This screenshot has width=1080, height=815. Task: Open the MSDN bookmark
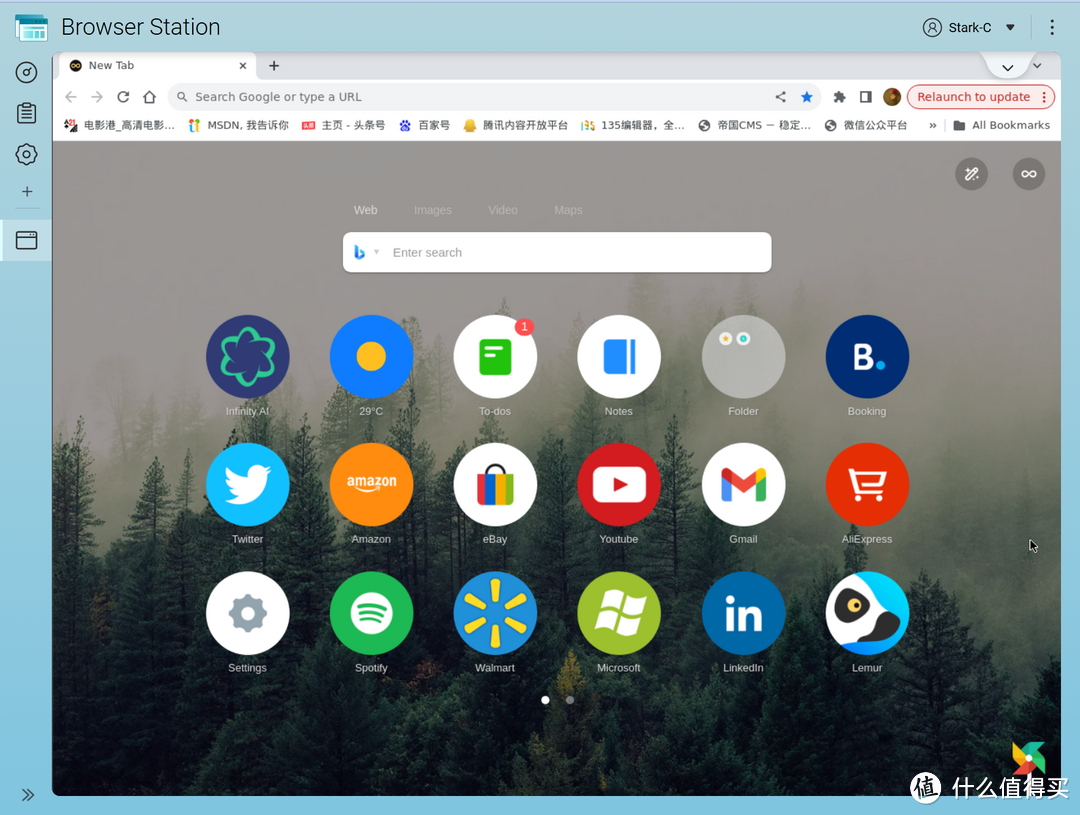pos(238,125)
